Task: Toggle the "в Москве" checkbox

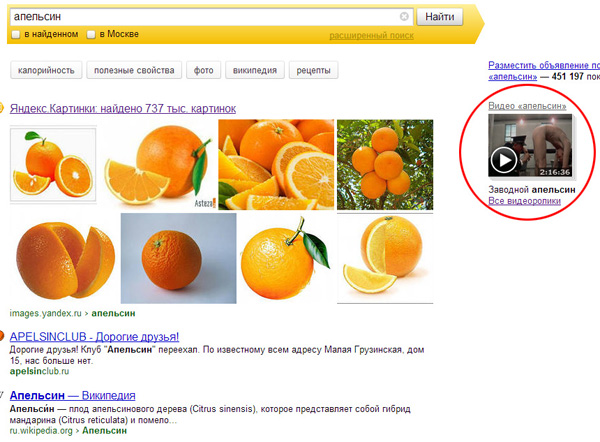Action: (91, 35)
